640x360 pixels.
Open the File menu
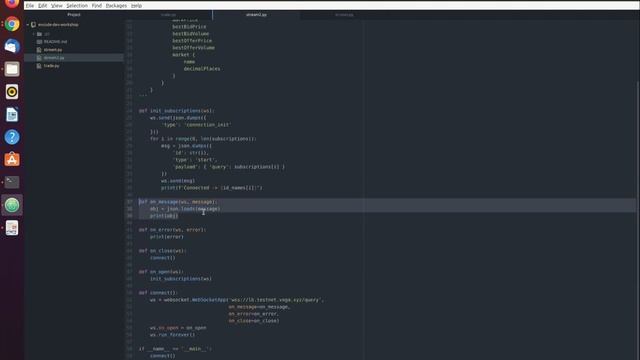pyautogui.click(x=30, y=6)
